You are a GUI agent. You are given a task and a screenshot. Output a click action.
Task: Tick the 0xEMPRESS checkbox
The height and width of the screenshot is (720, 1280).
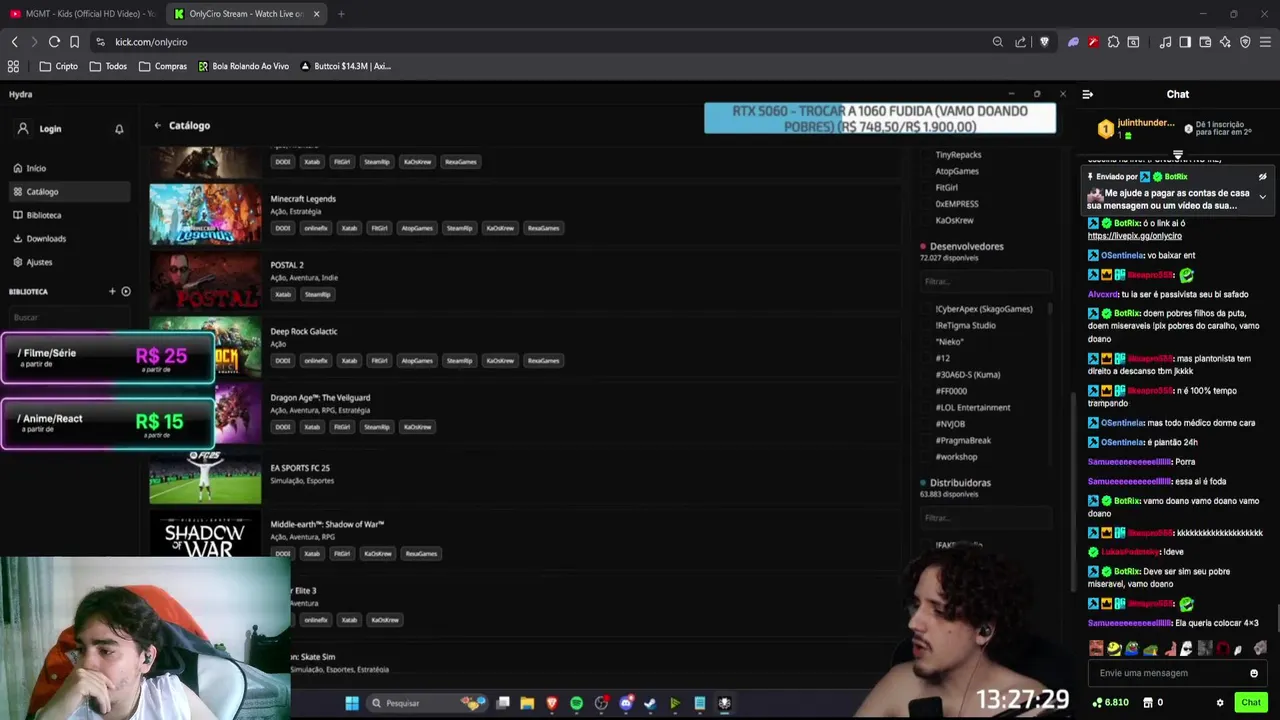tap(926, 204)
